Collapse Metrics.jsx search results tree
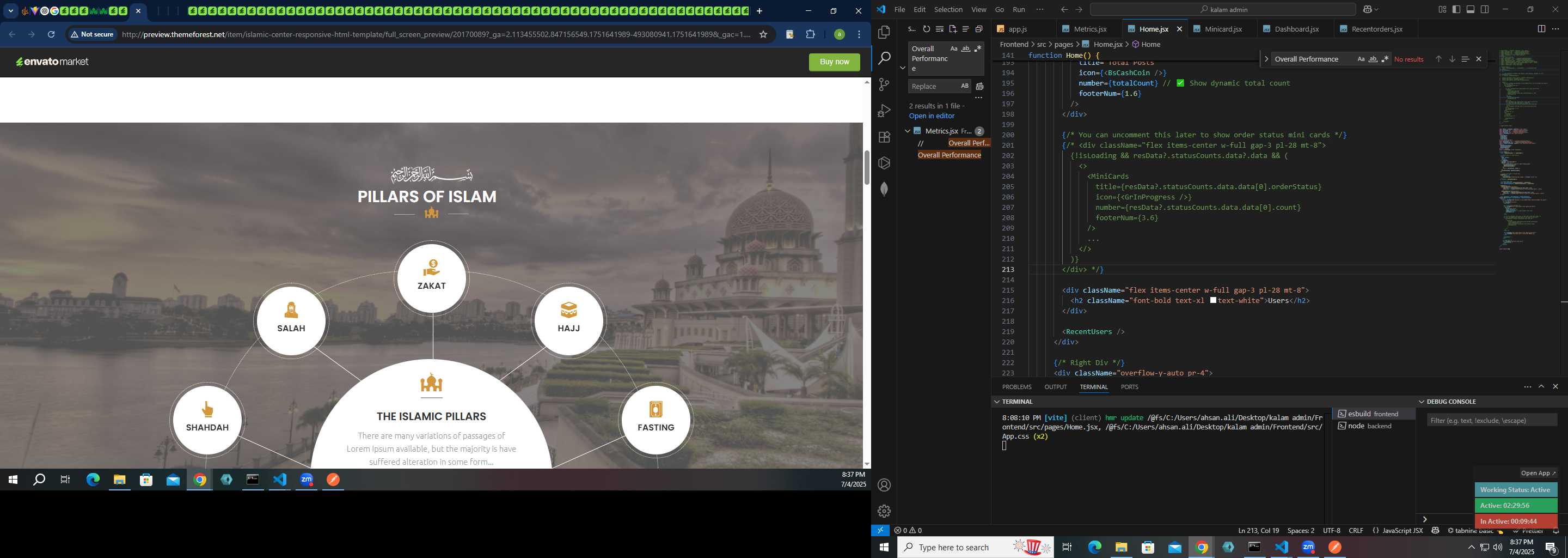 point(907,131)
